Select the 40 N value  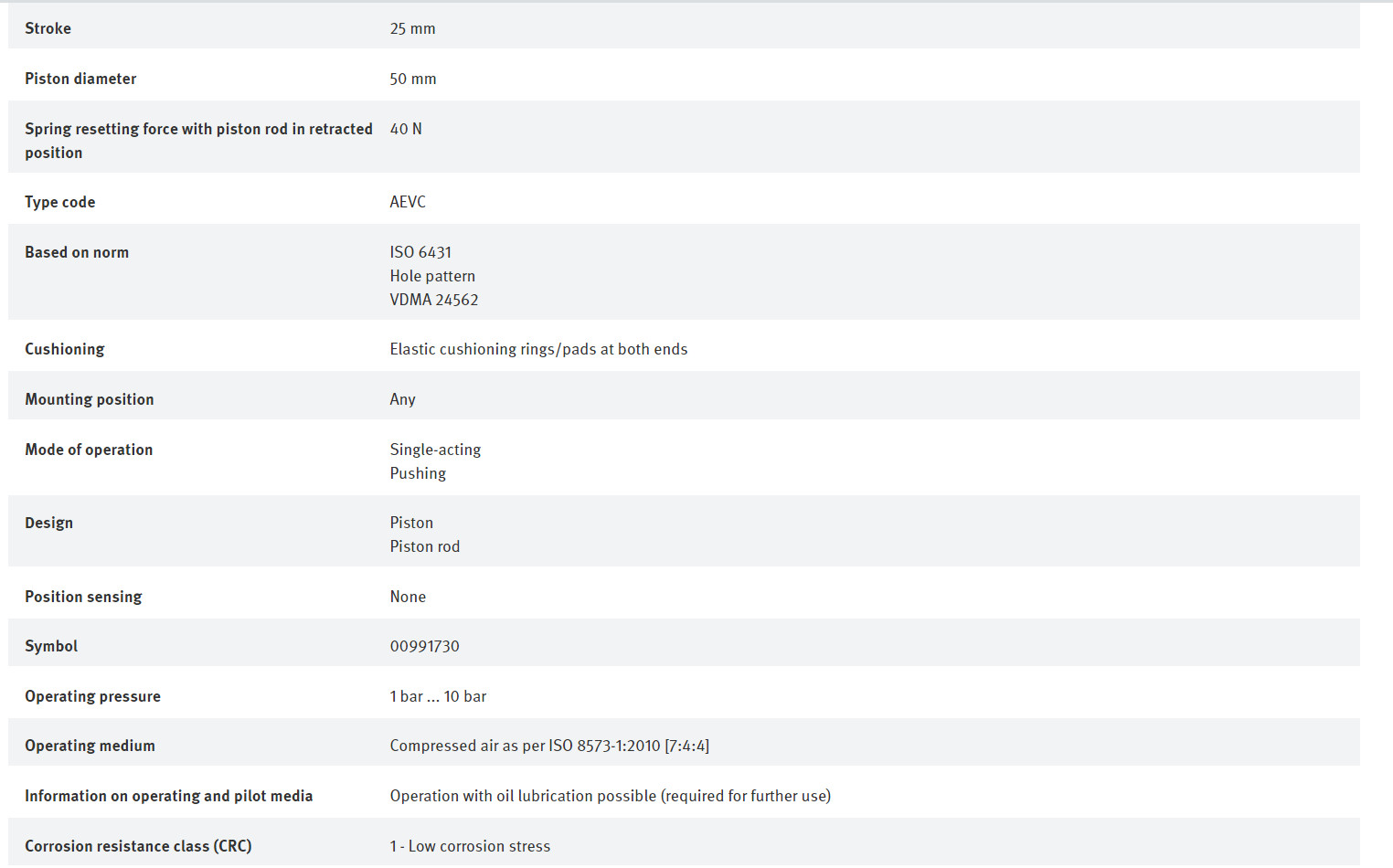tap(406, 129)
